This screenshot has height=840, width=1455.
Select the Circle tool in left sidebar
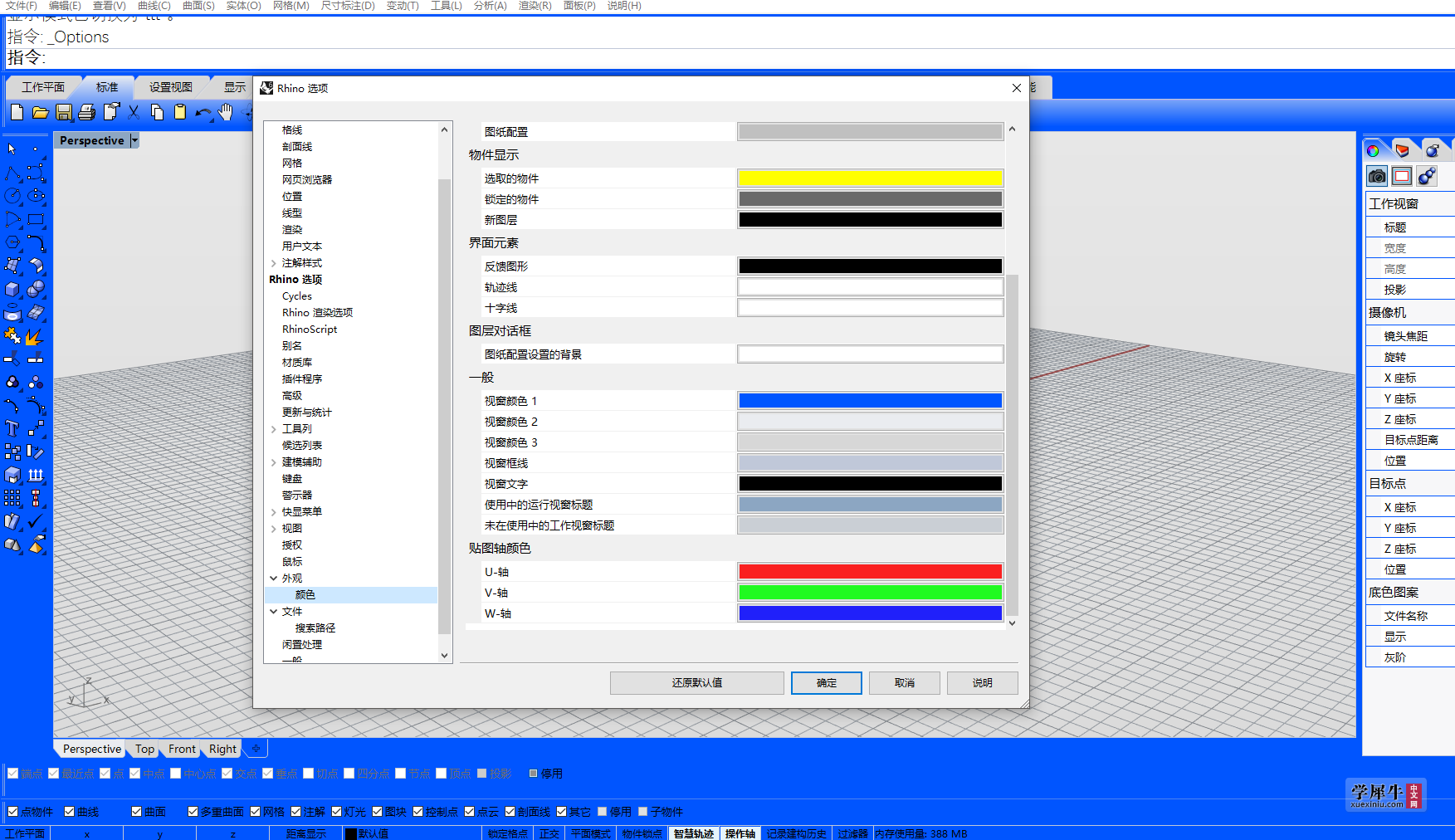coord(12,196)
